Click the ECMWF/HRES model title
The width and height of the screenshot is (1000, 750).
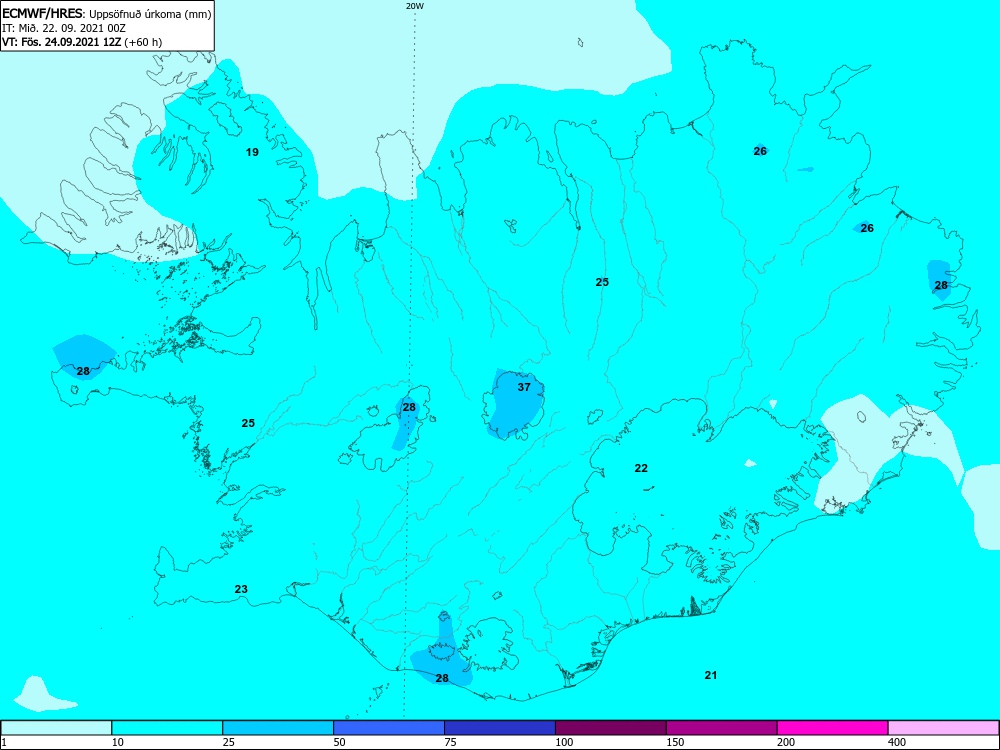click(43, 14)
